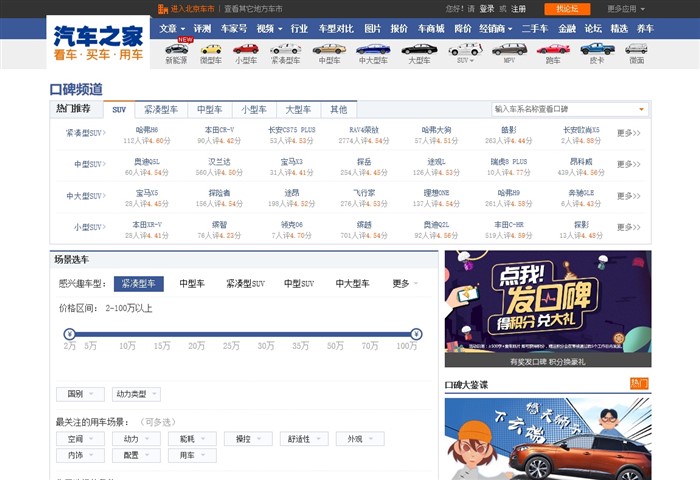
Task: Expand the 视频 navigation dropdown
Action: [269, 29]
